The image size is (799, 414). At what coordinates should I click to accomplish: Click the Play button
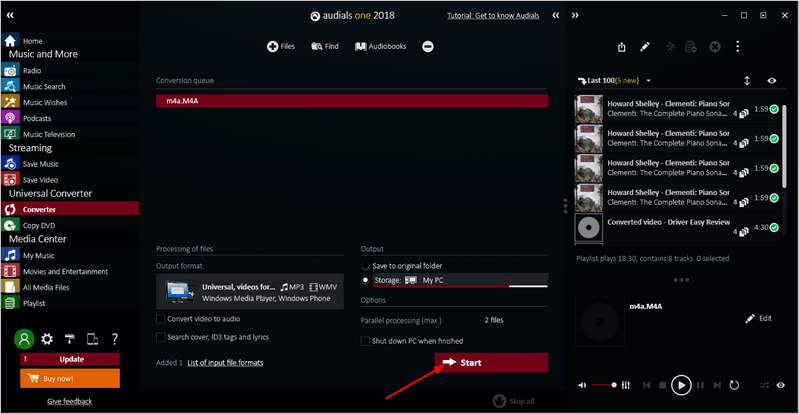click(x=681, y=385)
